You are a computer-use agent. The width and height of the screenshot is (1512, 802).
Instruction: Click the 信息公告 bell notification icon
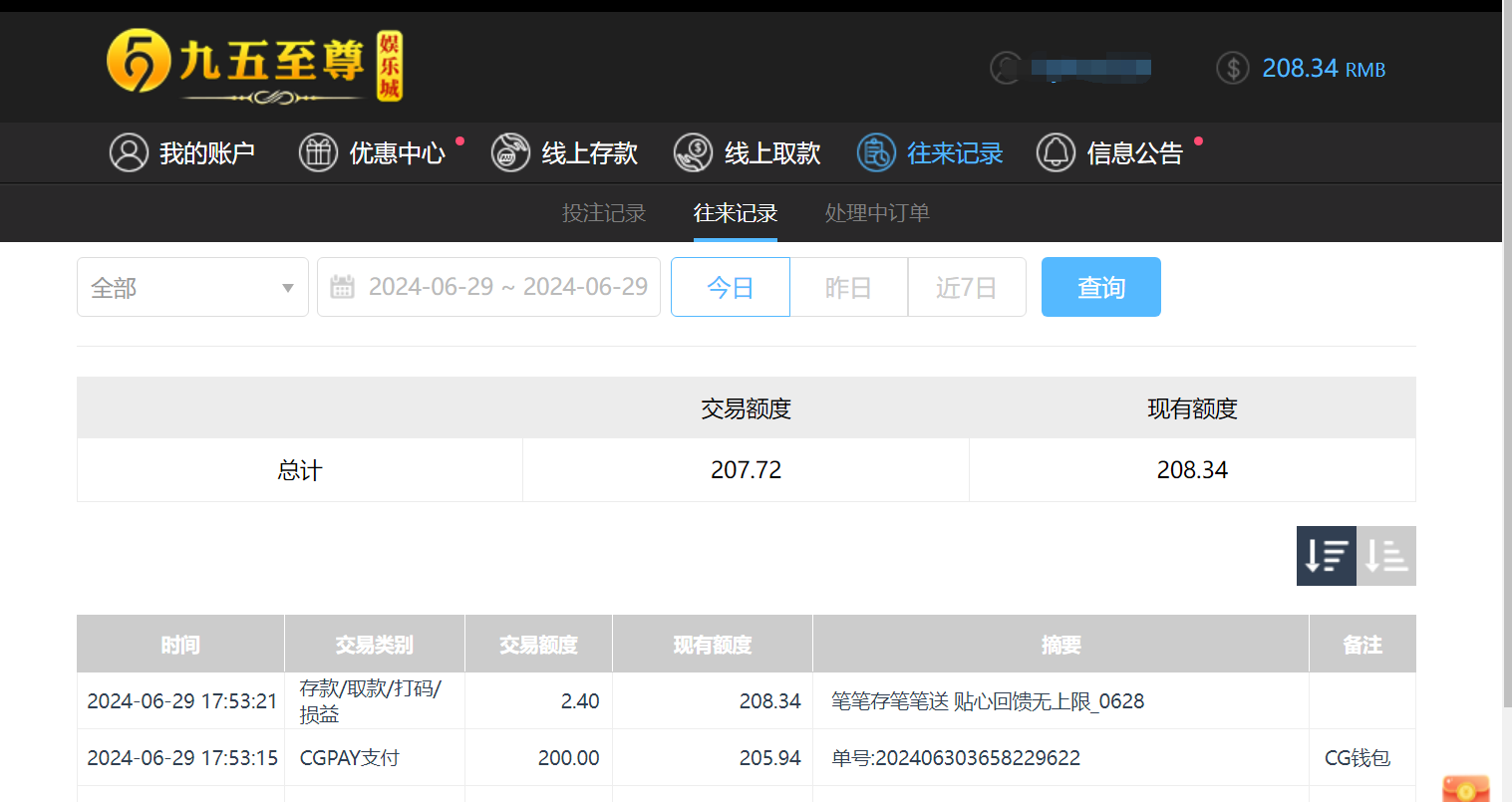click(1056, 152)
